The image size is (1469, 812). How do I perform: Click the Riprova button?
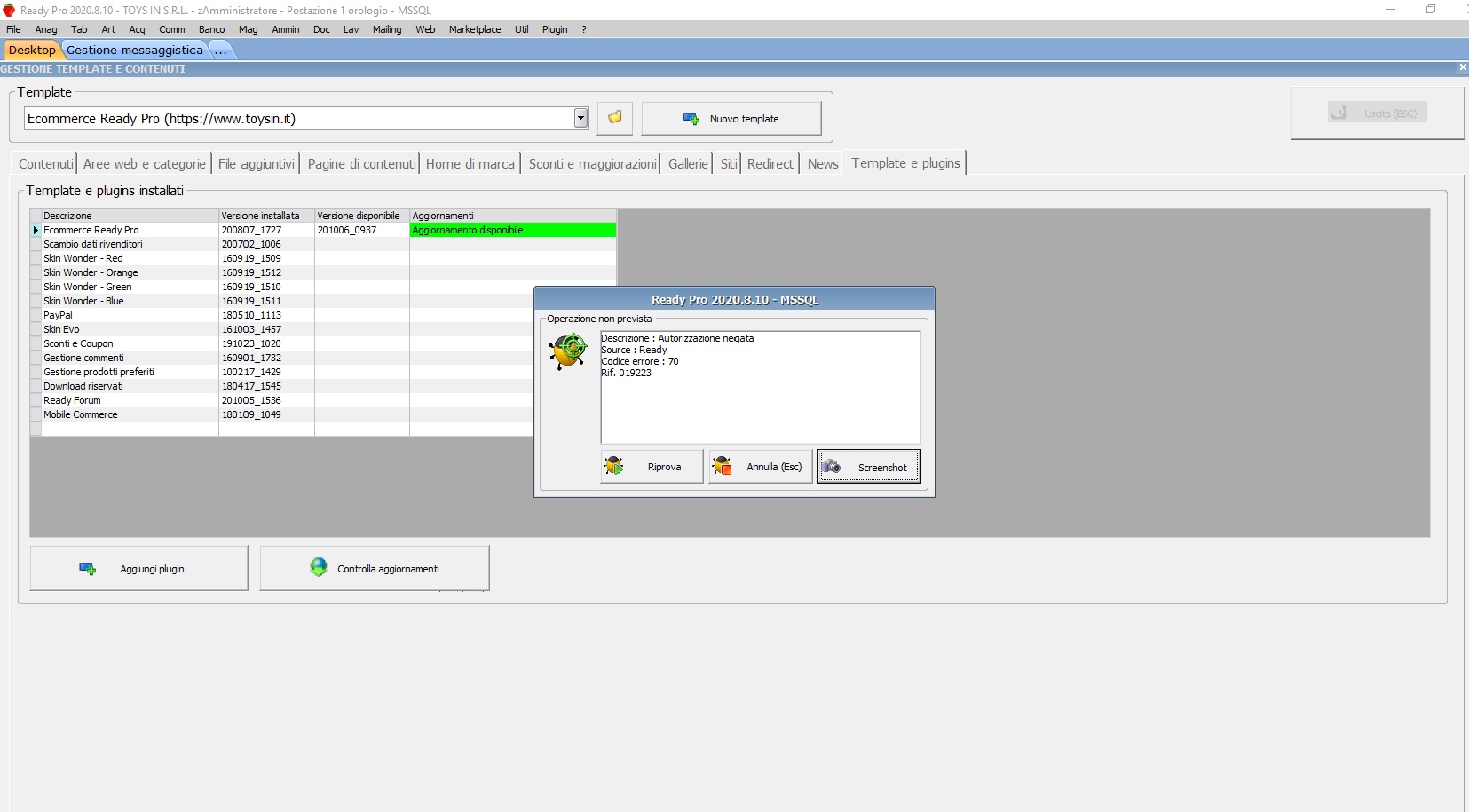point(652,466)
